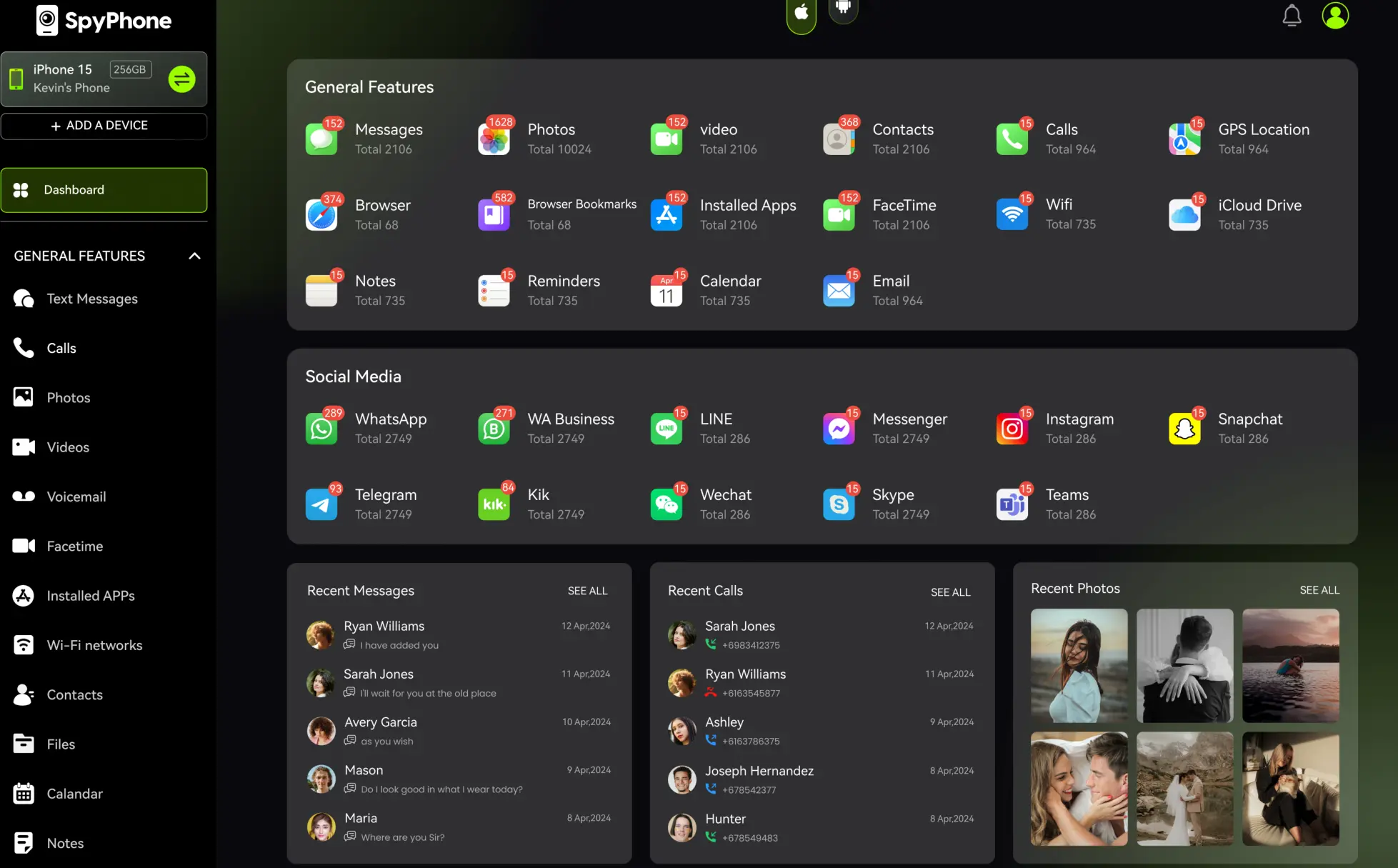View Ryan Williams recent message
The width and height of the screenshot is (1398, 868).
[460, 634]
